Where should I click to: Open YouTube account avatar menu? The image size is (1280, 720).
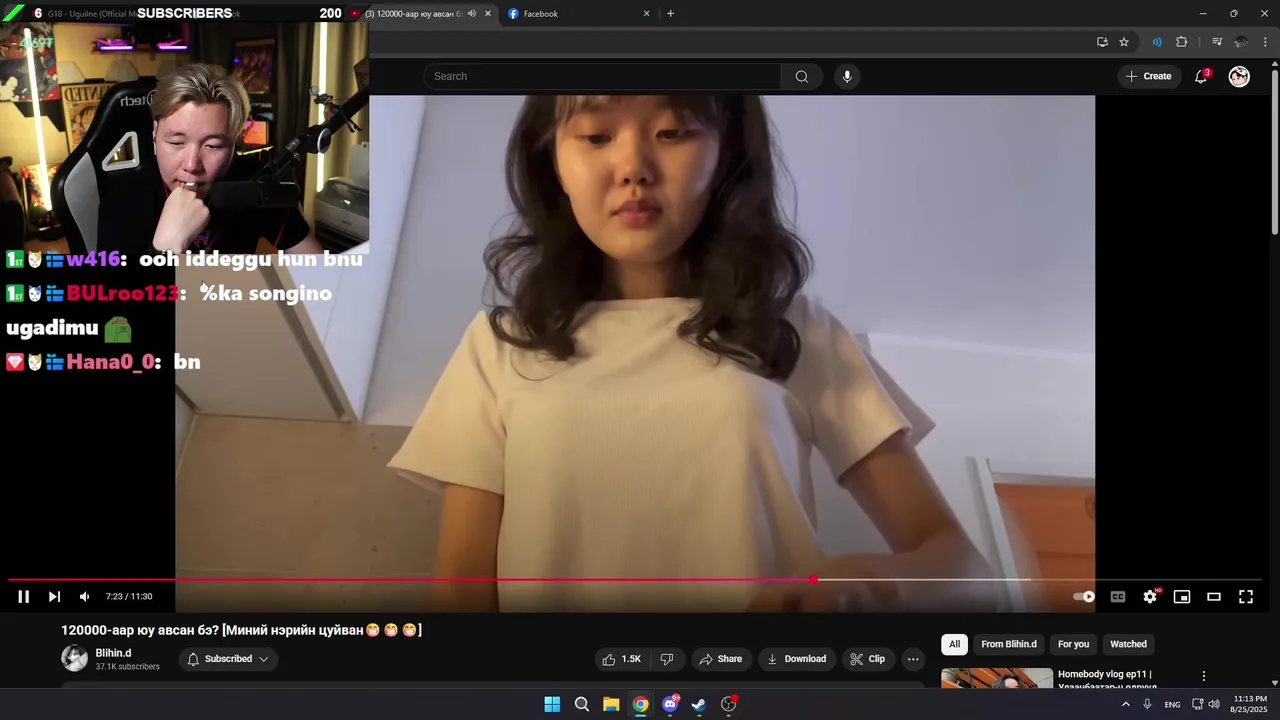1239,76
